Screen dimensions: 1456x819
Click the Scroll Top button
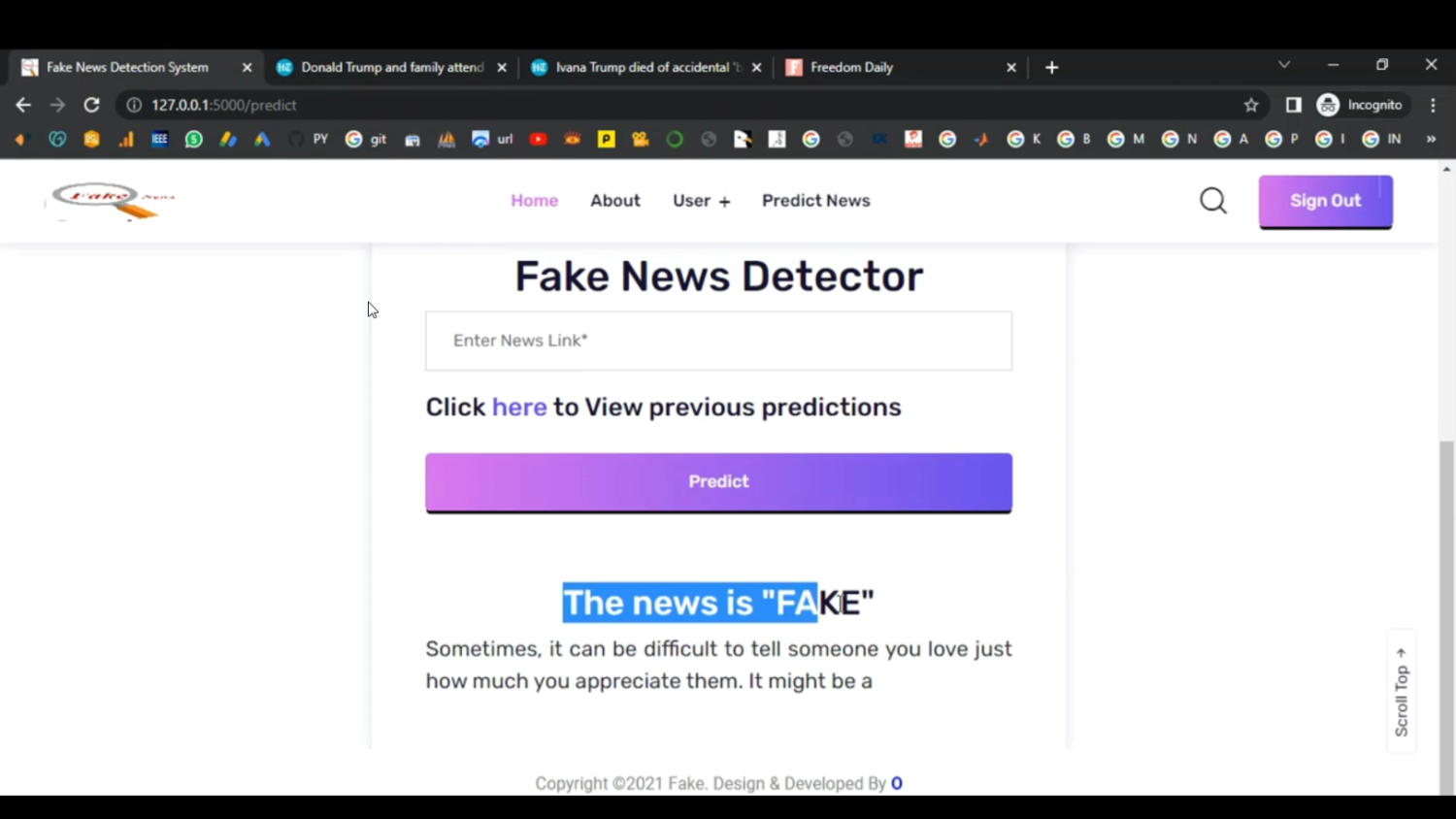tap(1402, 692)
